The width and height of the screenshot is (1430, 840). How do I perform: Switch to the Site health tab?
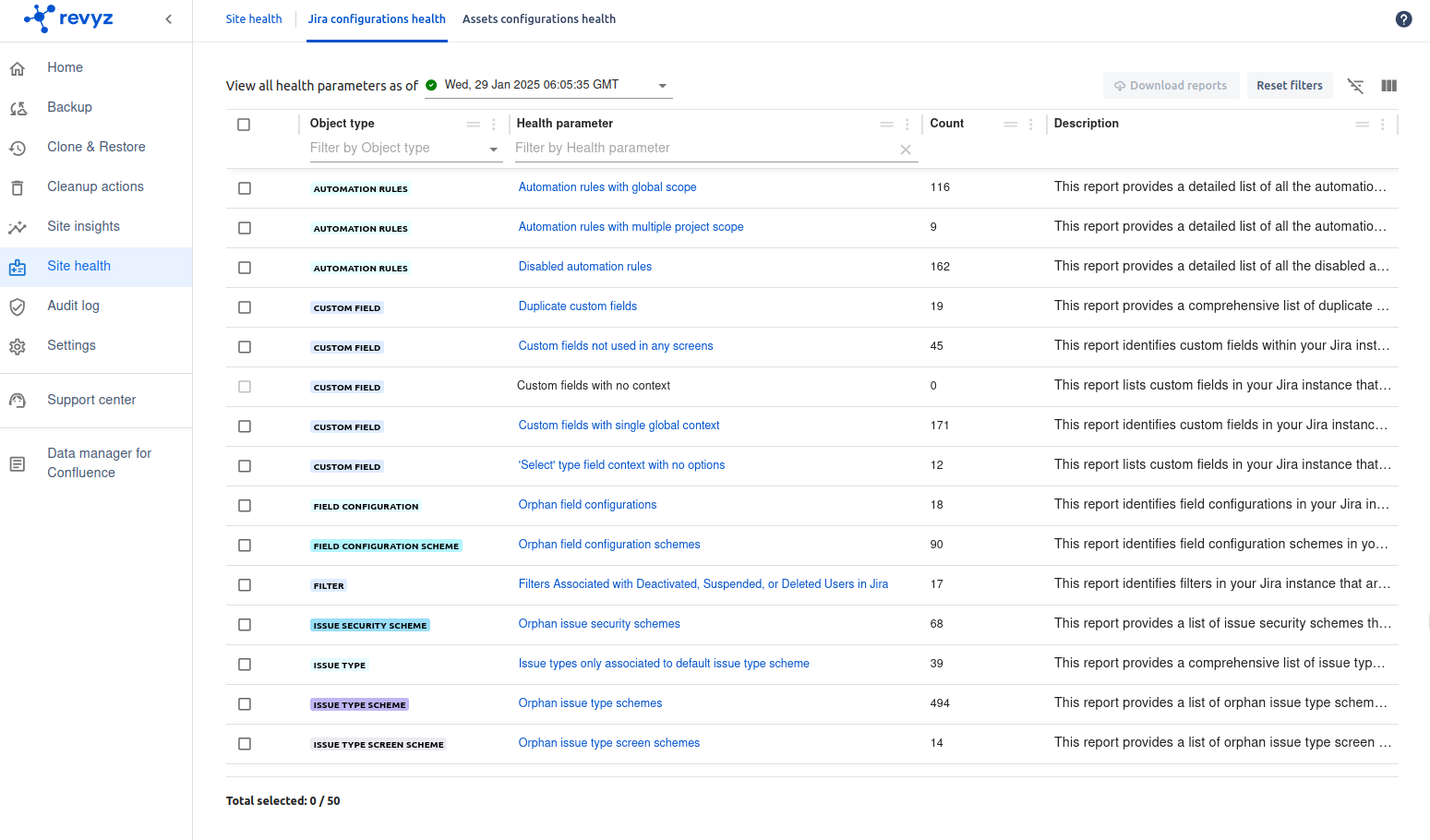coord(254,19)
